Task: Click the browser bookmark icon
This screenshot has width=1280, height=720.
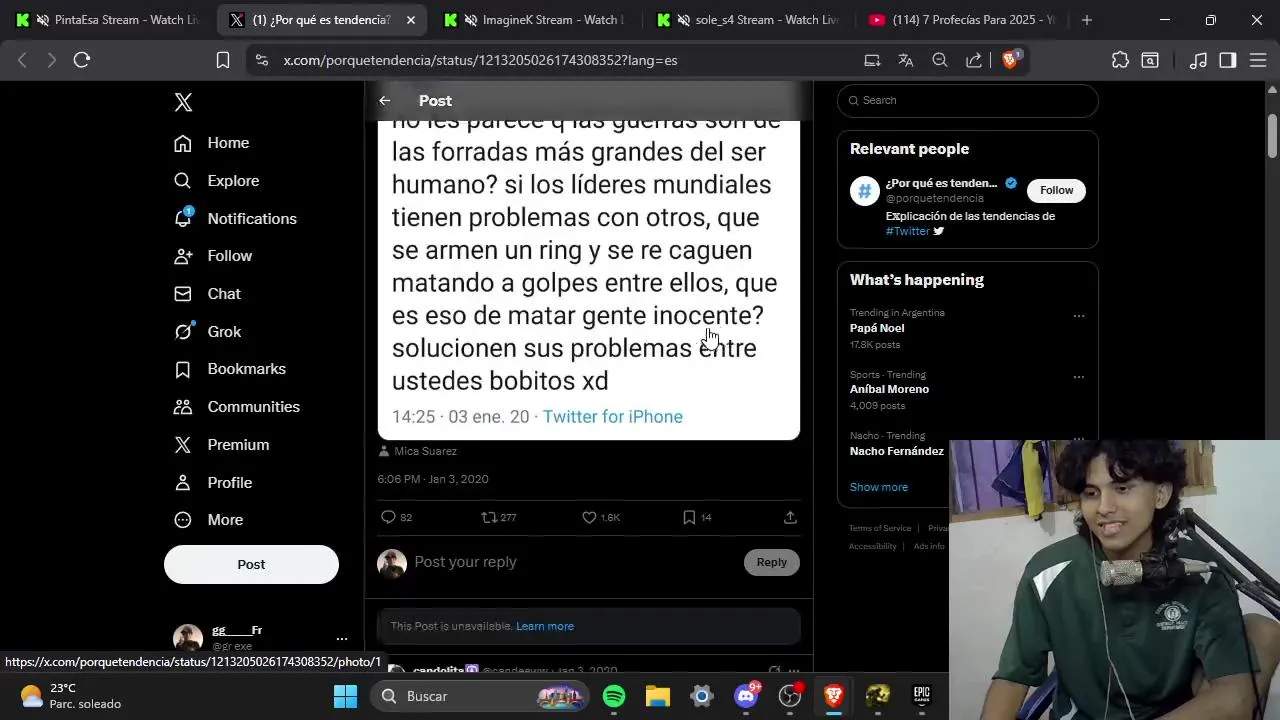Action: click(223, 60)
